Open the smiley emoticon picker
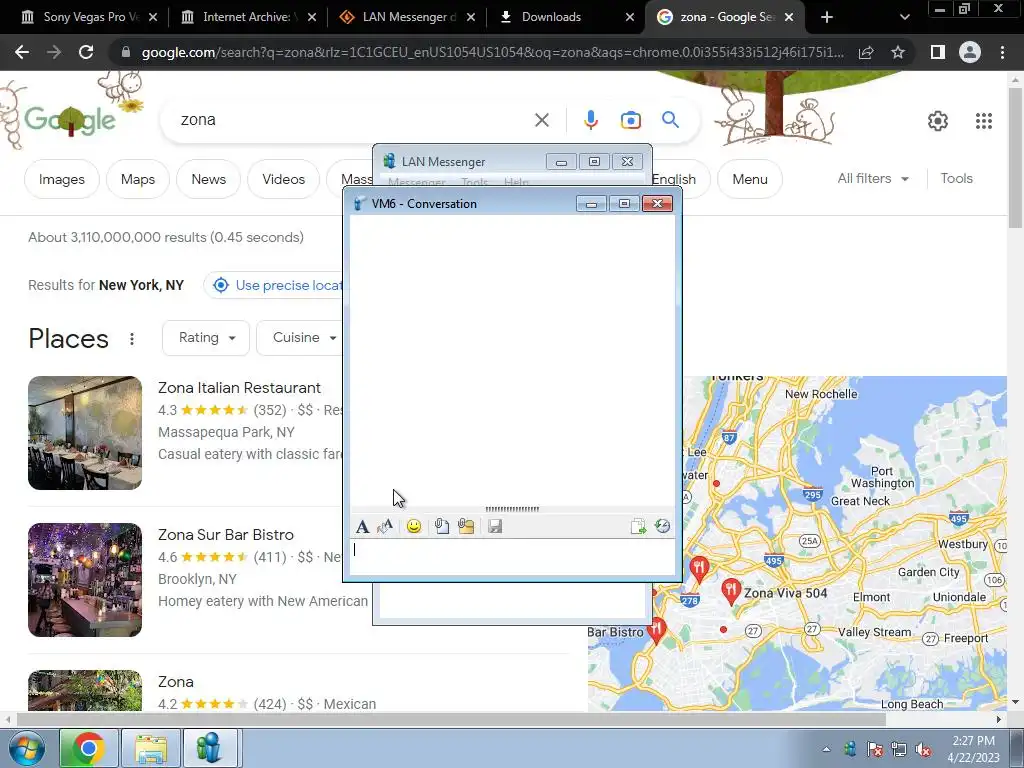The image size is (1024, 768). [413, 526]
